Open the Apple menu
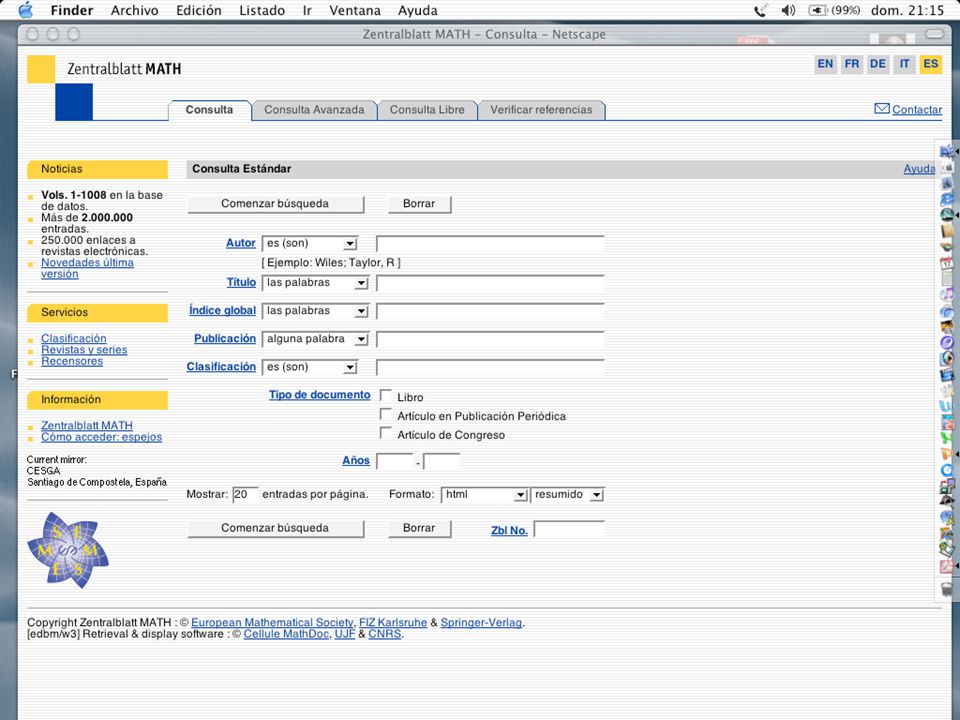 [x=25, y=10]
